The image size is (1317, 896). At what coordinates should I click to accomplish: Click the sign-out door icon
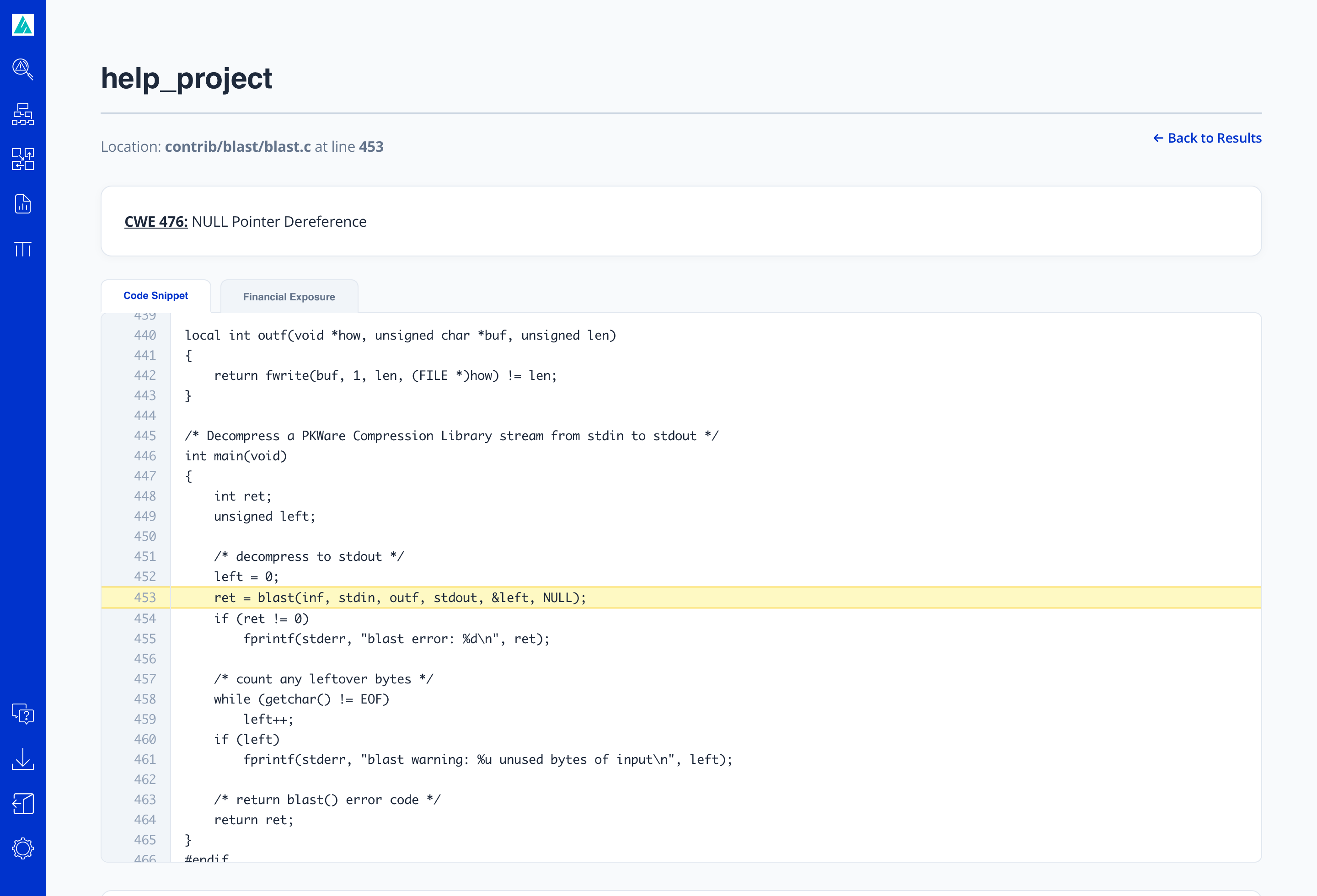pyautogui.click(x=23, y=804)
